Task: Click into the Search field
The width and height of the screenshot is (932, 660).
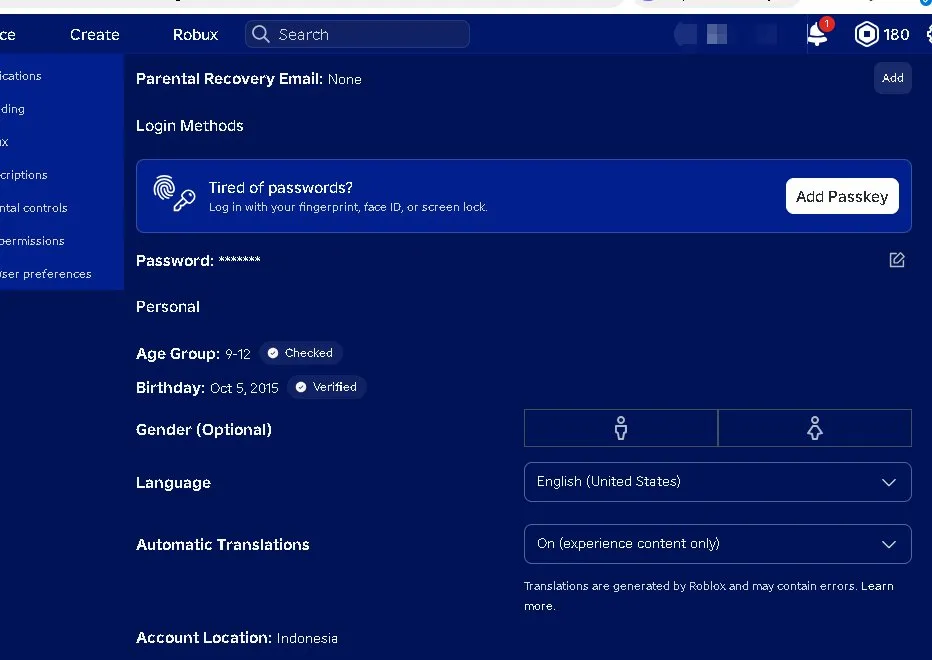Action: click(357, 34)
